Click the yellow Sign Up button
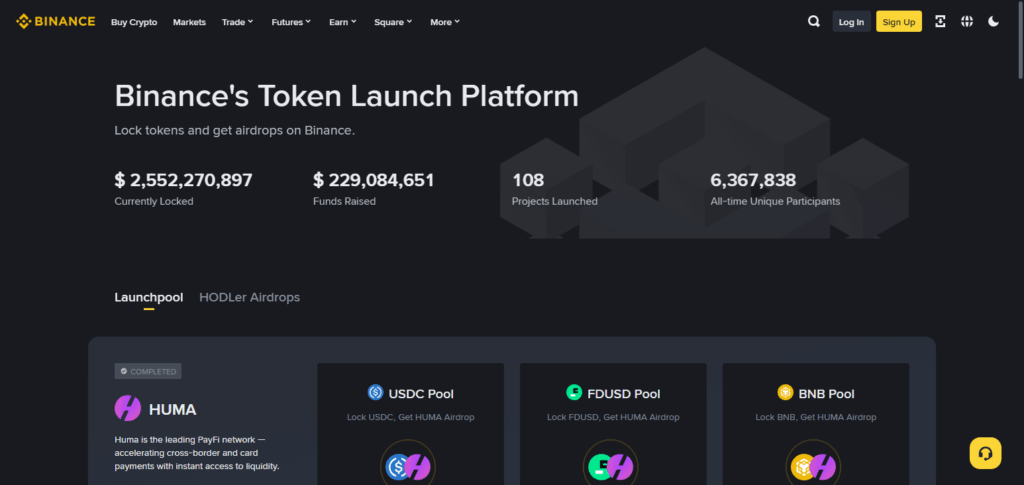Screen dimensions: 1024x485 point(899,22)
